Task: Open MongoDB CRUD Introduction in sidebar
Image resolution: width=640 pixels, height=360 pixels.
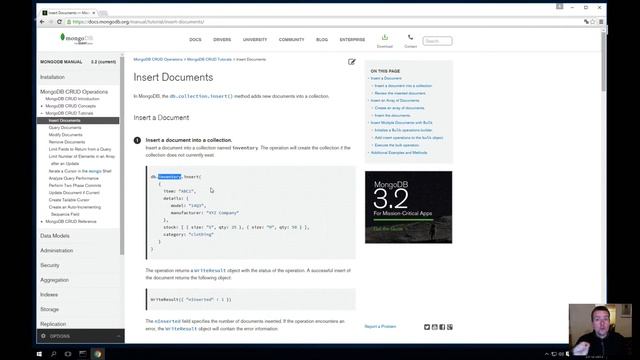Action: coord(72,99)
